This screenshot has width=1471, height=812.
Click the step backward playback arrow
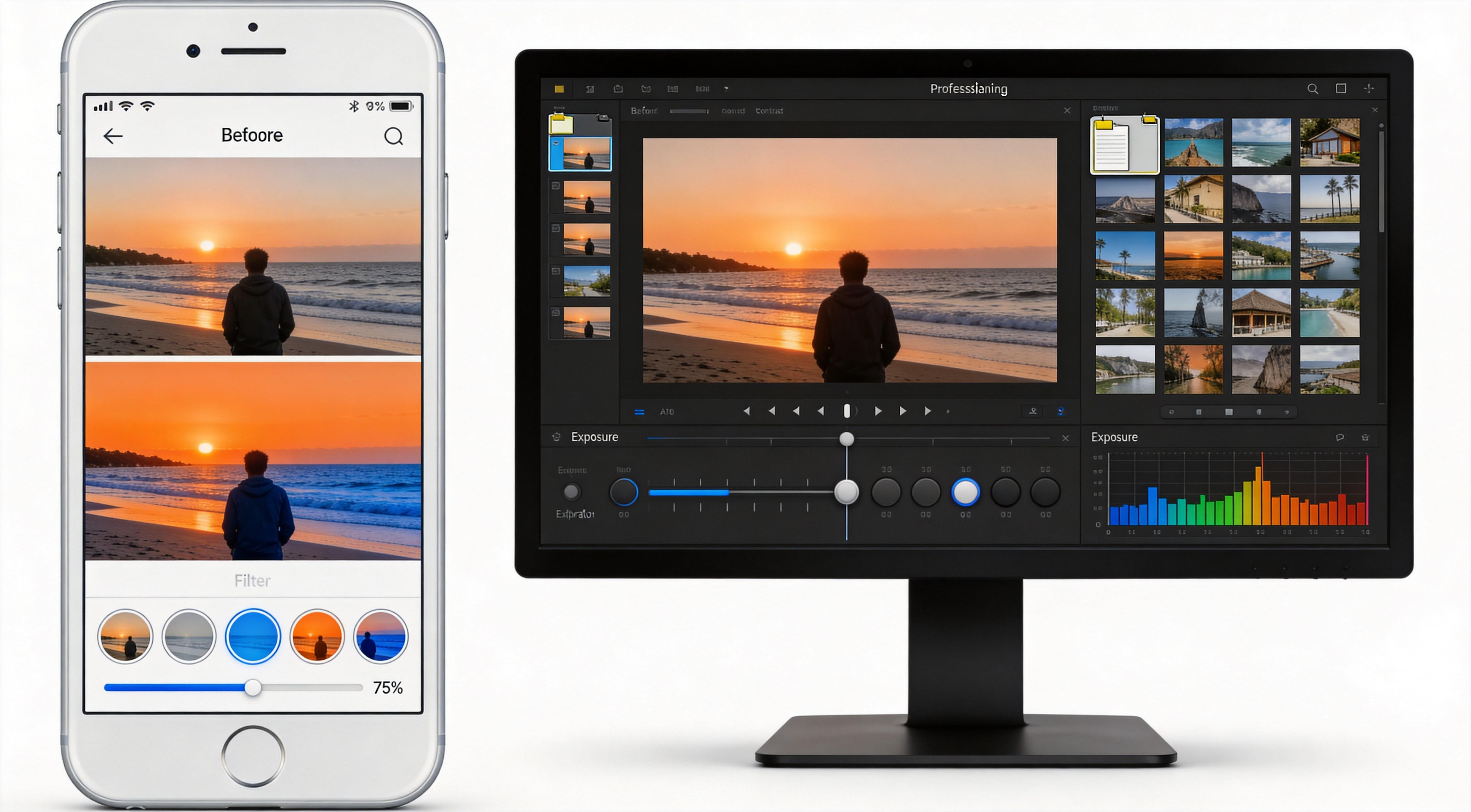point(820,411)
